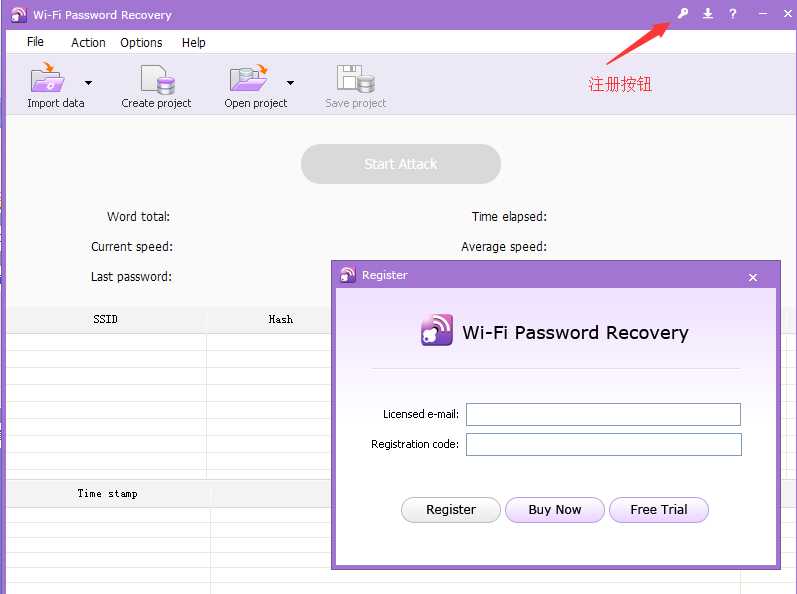The height and width of the screenshot is (594, 797).
Task: Minimize the Wi-Fi Password Recovery window
Action: [762, 14]
